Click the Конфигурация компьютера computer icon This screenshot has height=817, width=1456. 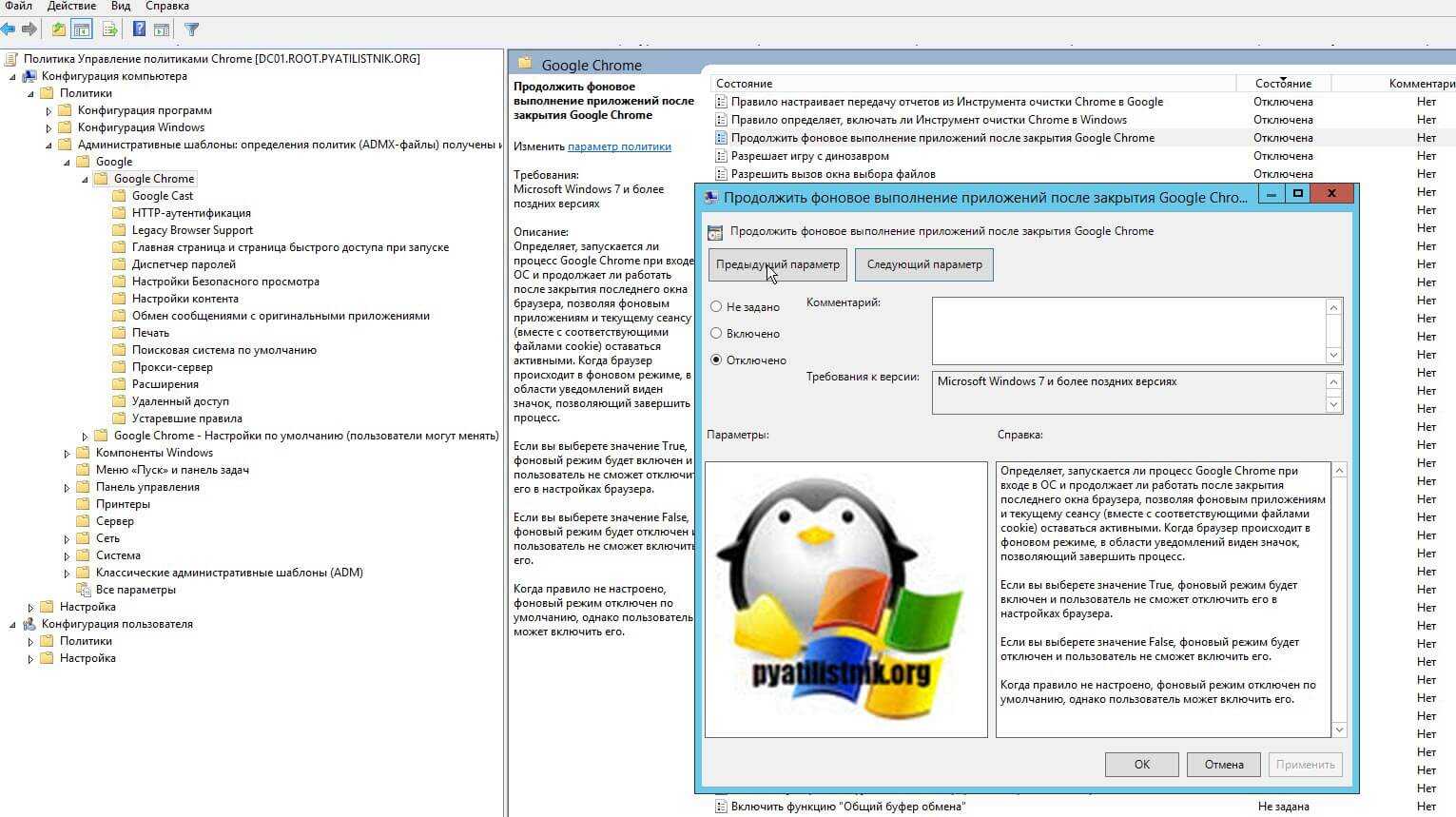(x=29, y=76)
